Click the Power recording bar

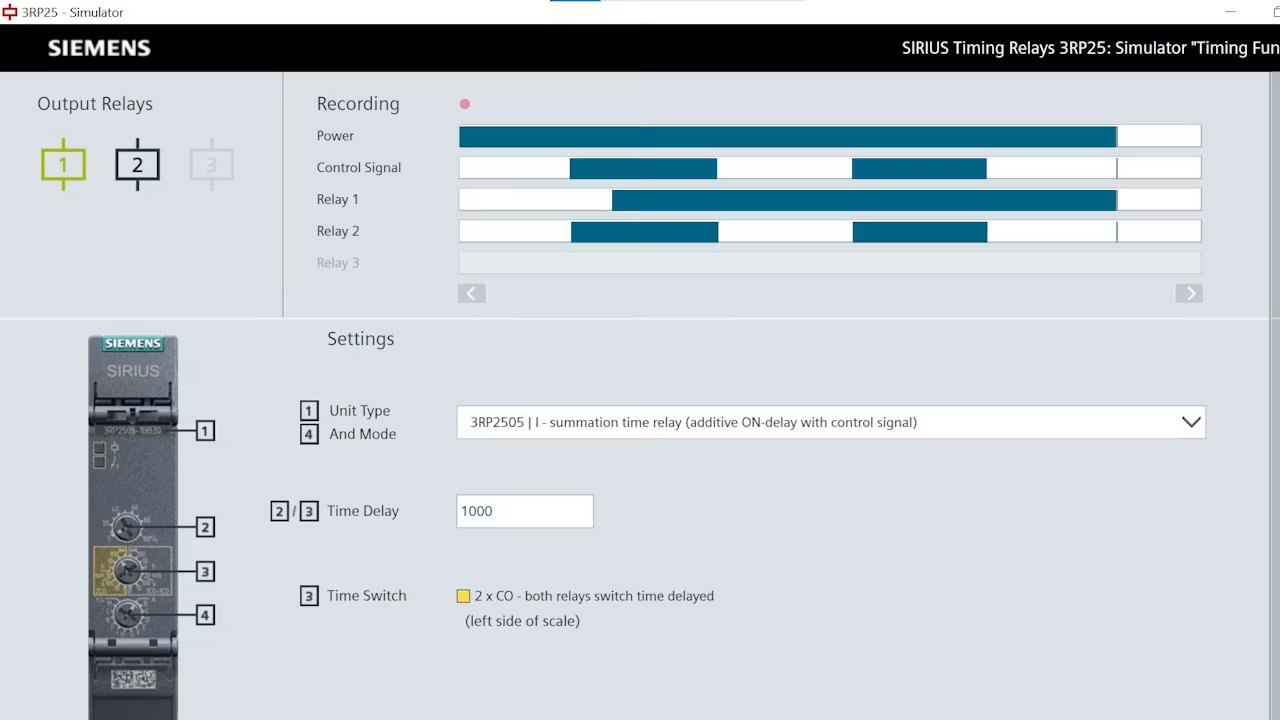tap(788, 136)
